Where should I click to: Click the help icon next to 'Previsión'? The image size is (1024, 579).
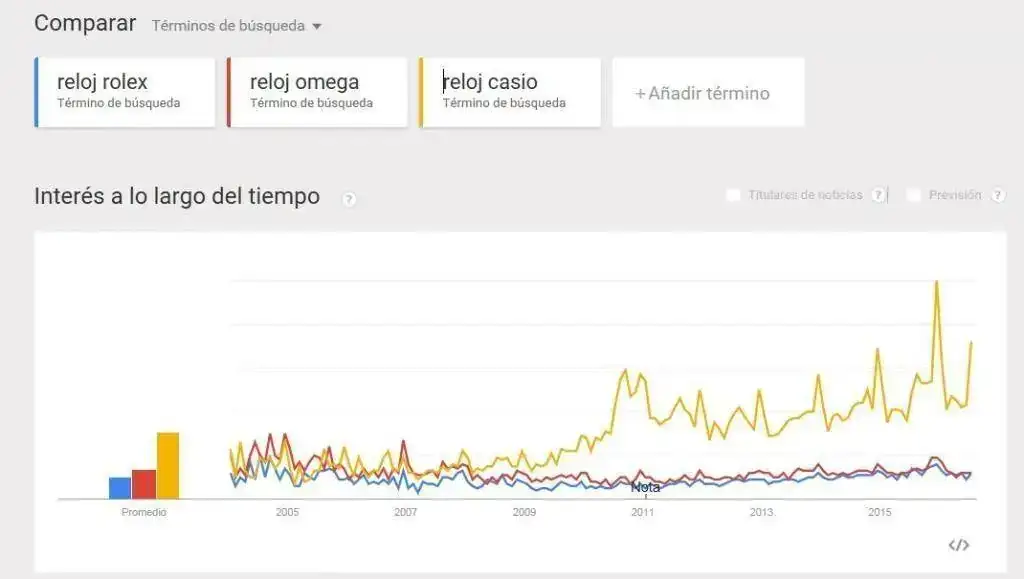click(997, 195)
